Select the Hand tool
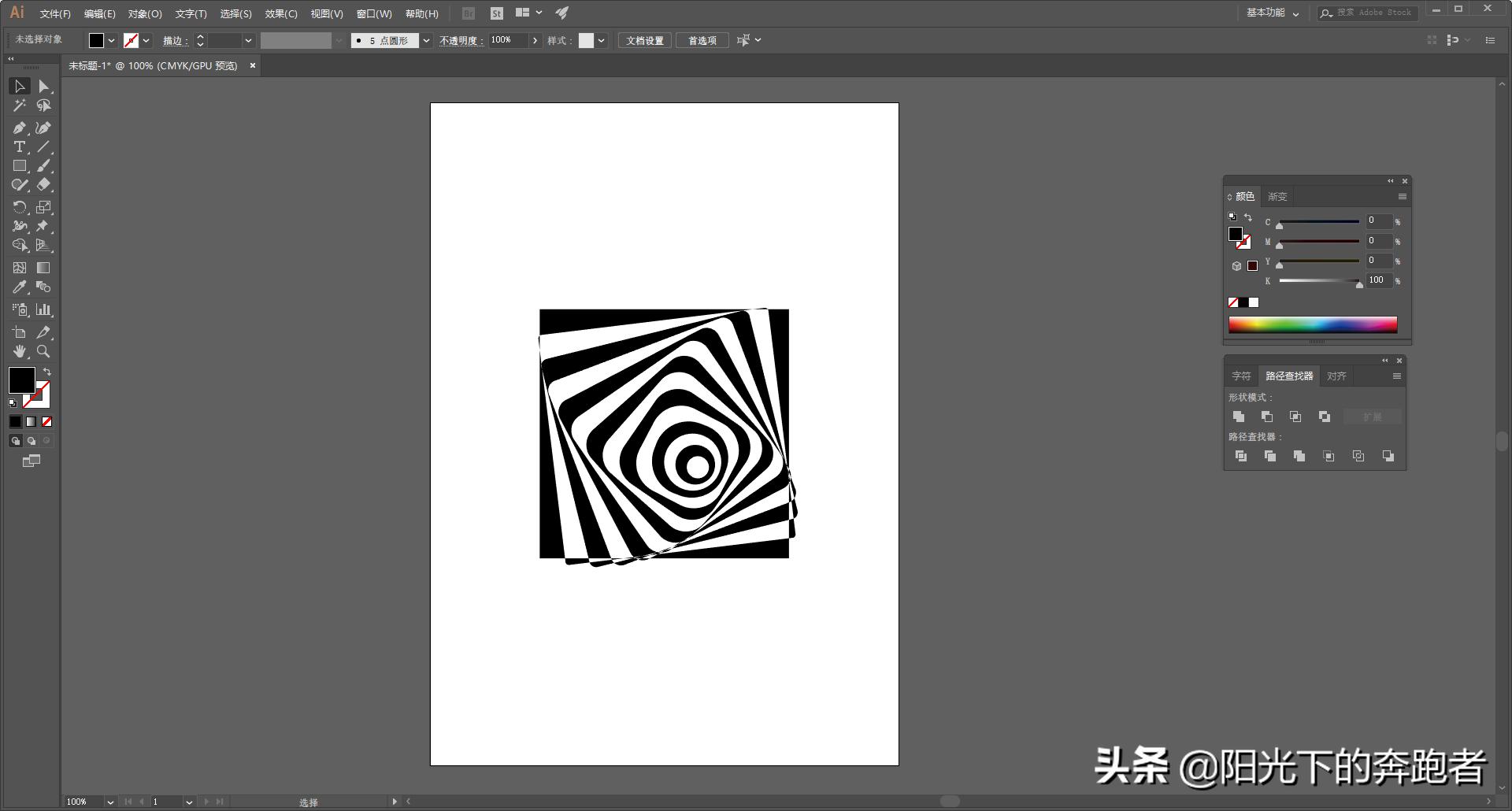The height and width of the screenshot is (811, 1512). (20, 352)
